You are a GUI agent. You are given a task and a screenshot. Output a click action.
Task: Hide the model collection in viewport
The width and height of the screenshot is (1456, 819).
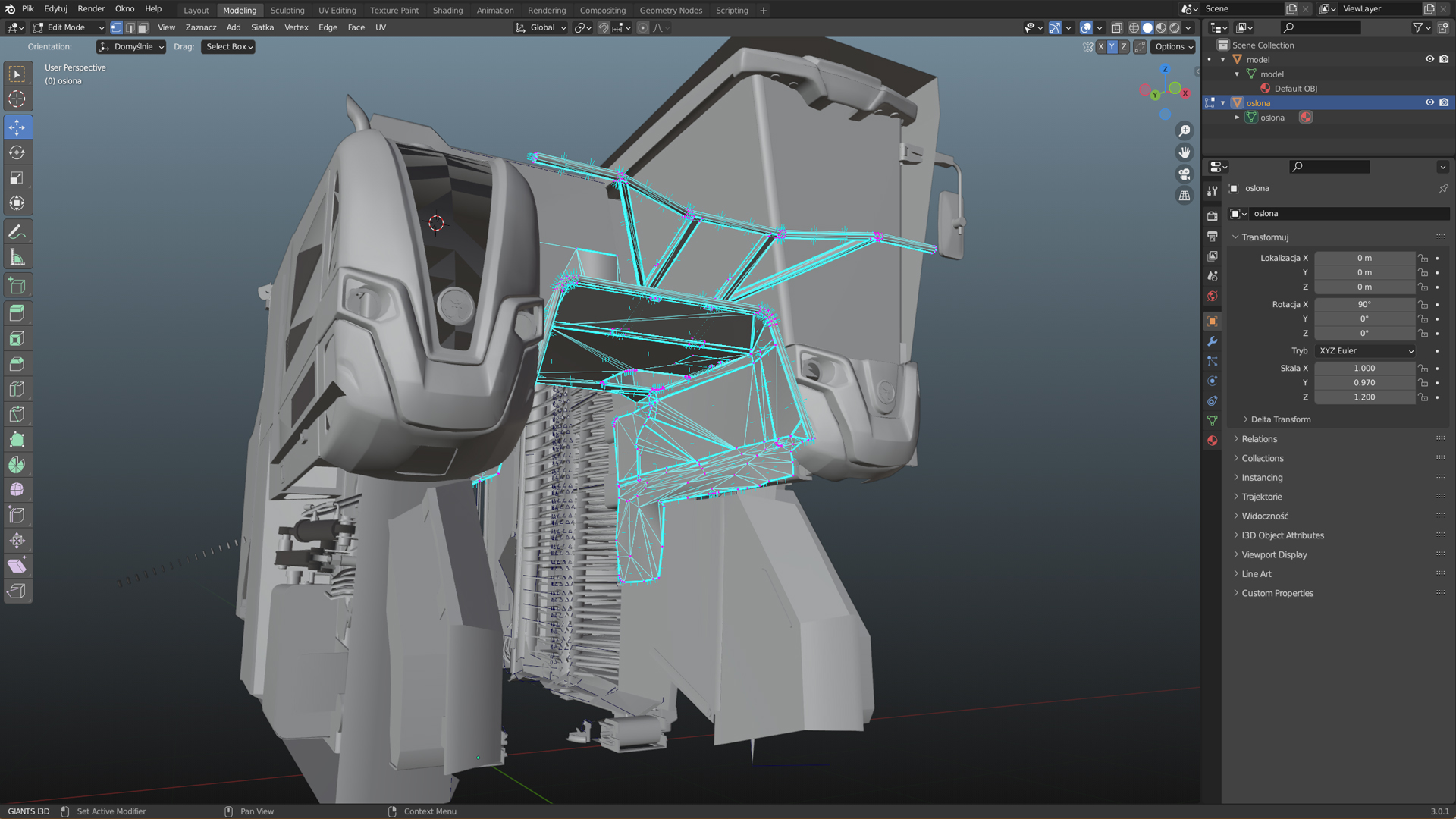coord(1429,59)
